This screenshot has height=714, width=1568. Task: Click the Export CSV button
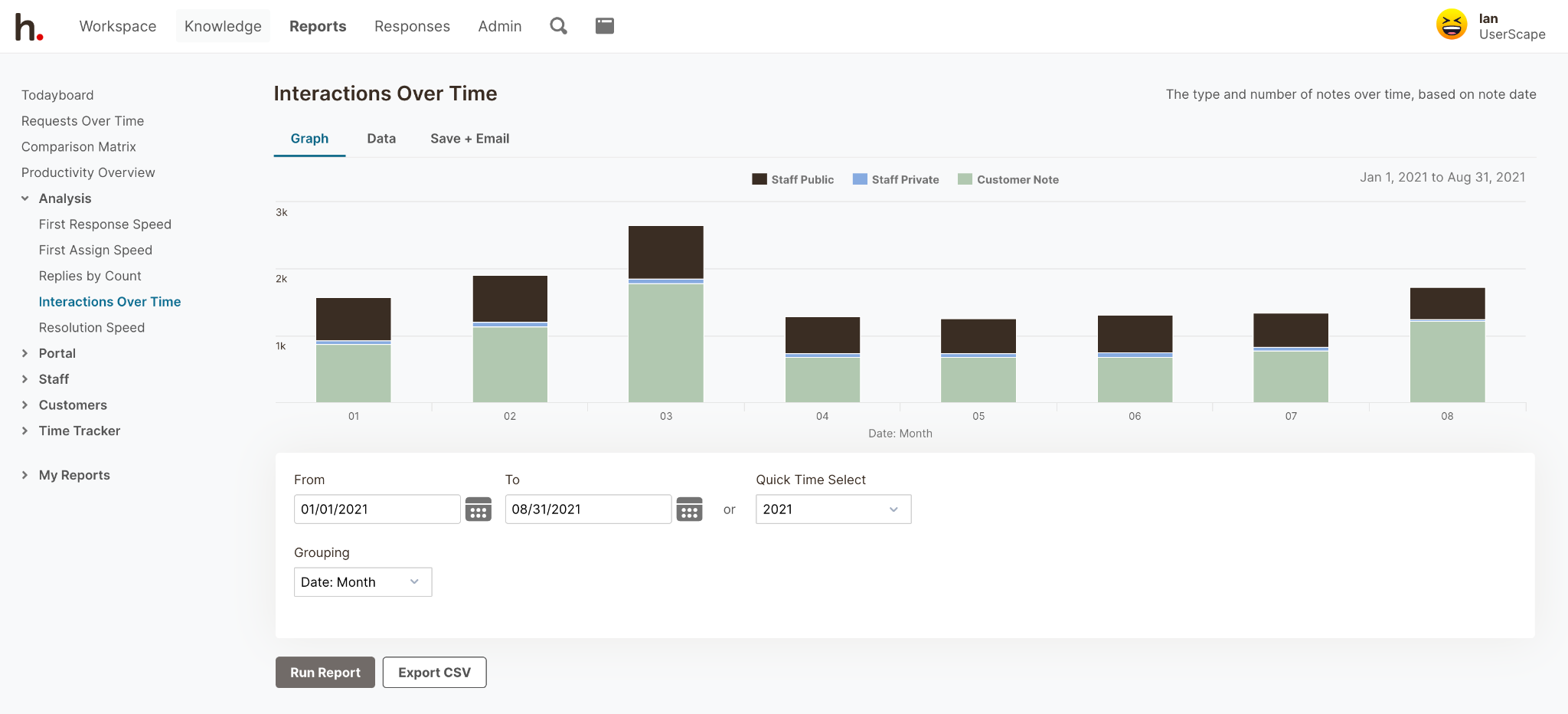pos(434,673)
